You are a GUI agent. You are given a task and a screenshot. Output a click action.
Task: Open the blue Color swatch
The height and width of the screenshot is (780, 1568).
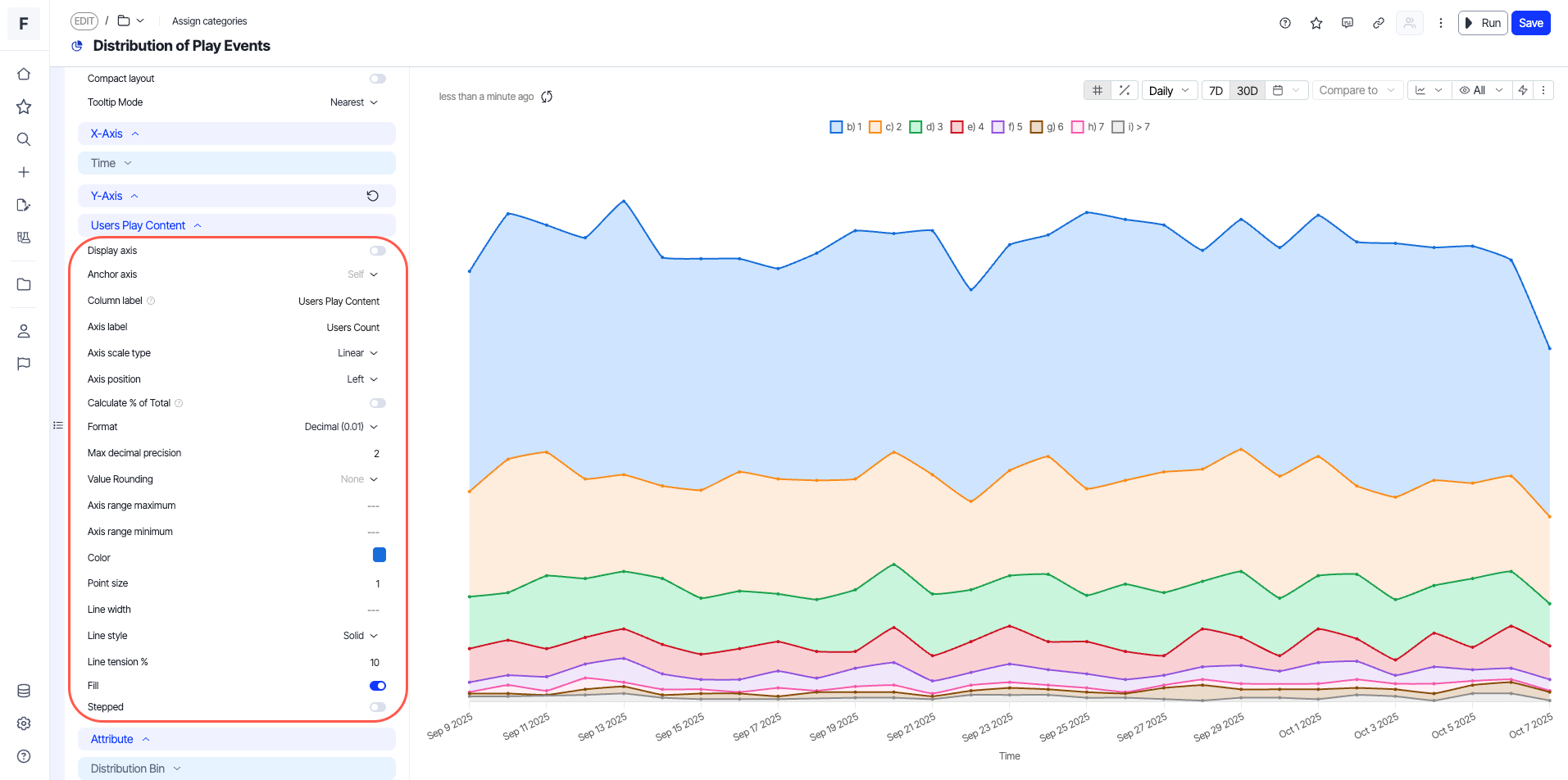(380, 555)
